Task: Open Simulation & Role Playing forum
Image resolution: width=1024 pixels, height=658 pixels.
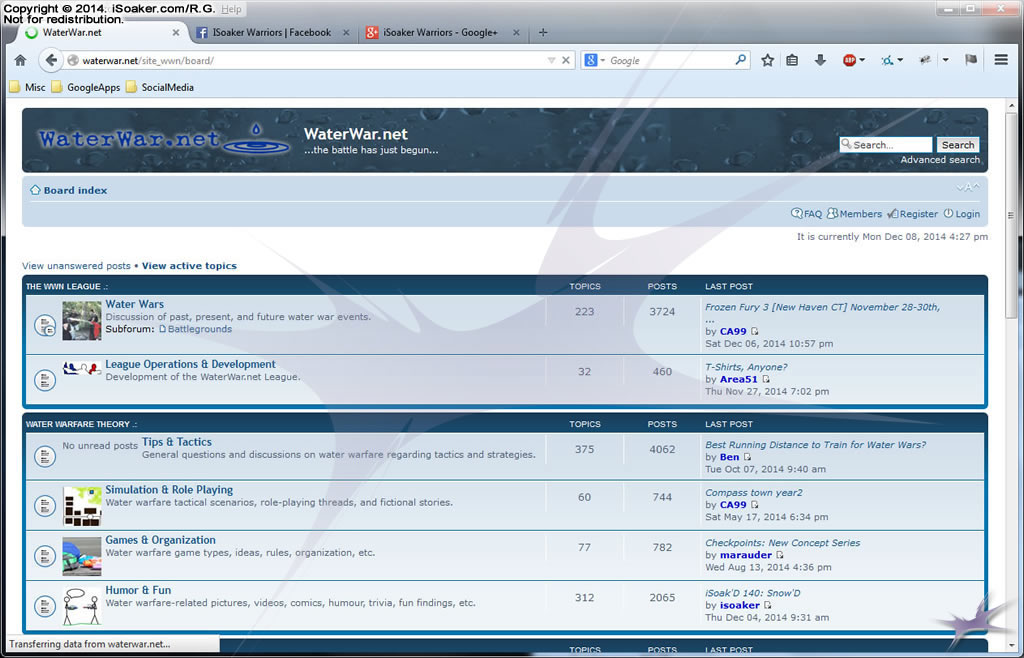Action: pos(169,490)
